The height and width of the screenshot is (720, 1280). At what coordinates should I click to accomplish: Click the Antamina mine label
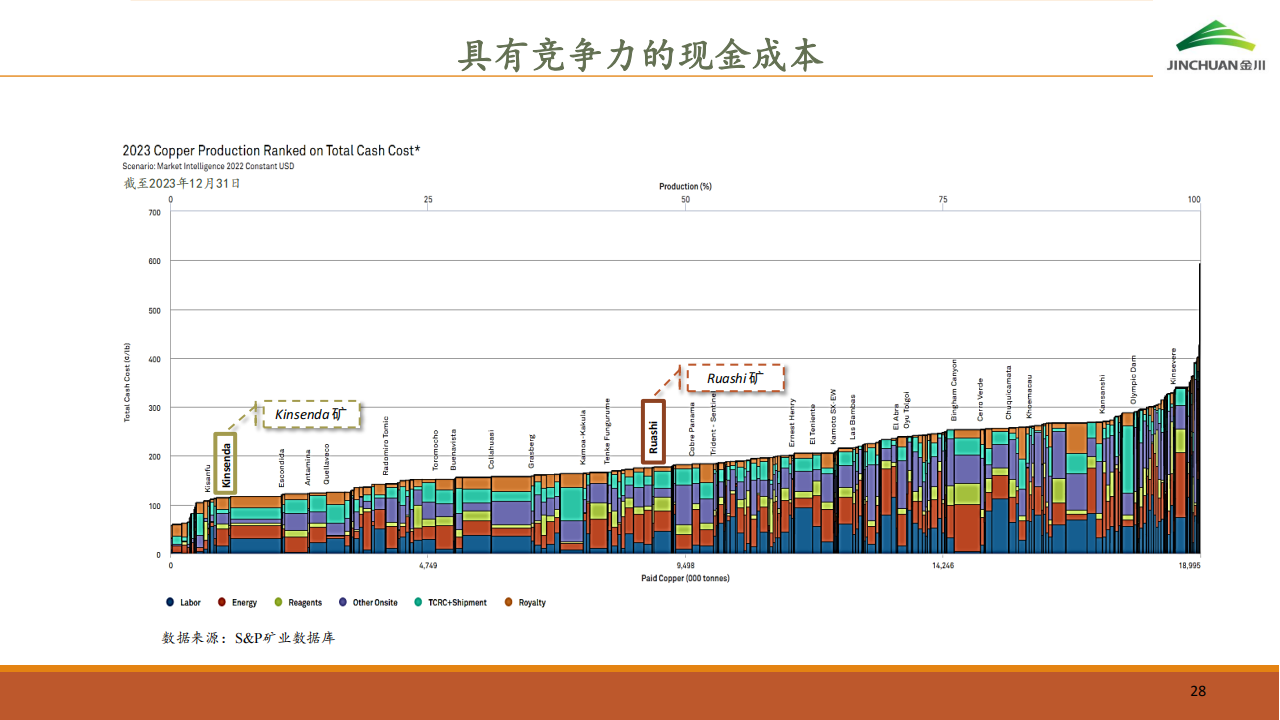pos(308,468)
